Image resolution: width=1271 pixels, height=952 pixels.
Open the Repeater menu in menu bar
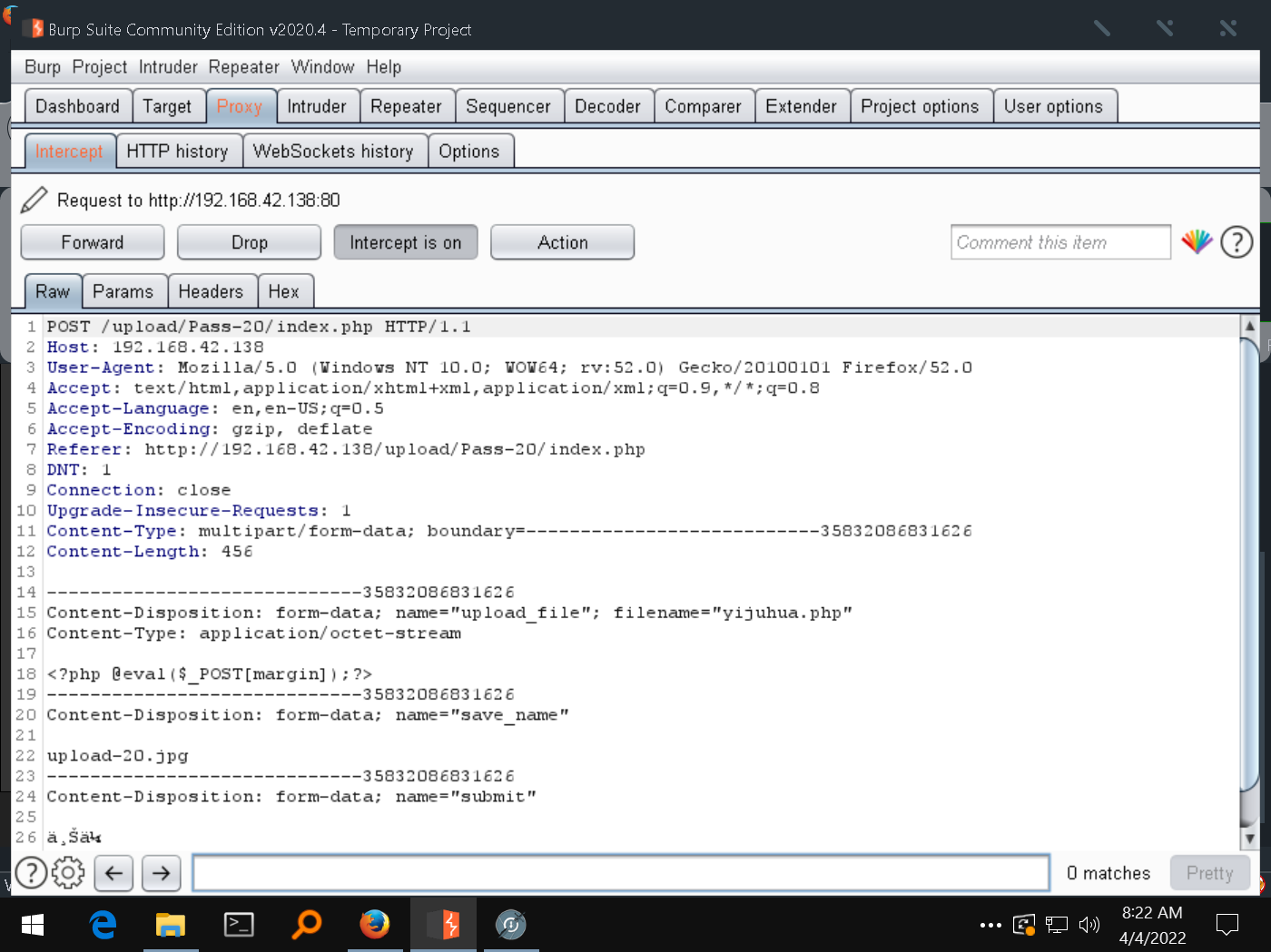(244, 67)
